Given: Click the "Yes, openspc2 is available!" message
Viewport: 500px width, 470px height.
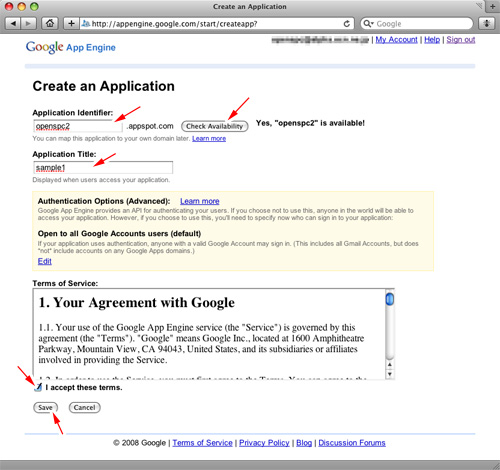Looking at the screenshot, I should coord(310,123).
